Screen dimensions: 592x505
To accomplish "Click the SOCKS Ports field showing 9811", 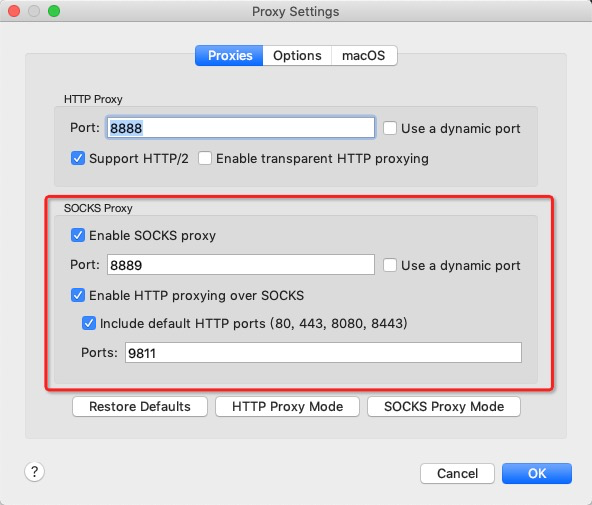I will pos(323,353).
